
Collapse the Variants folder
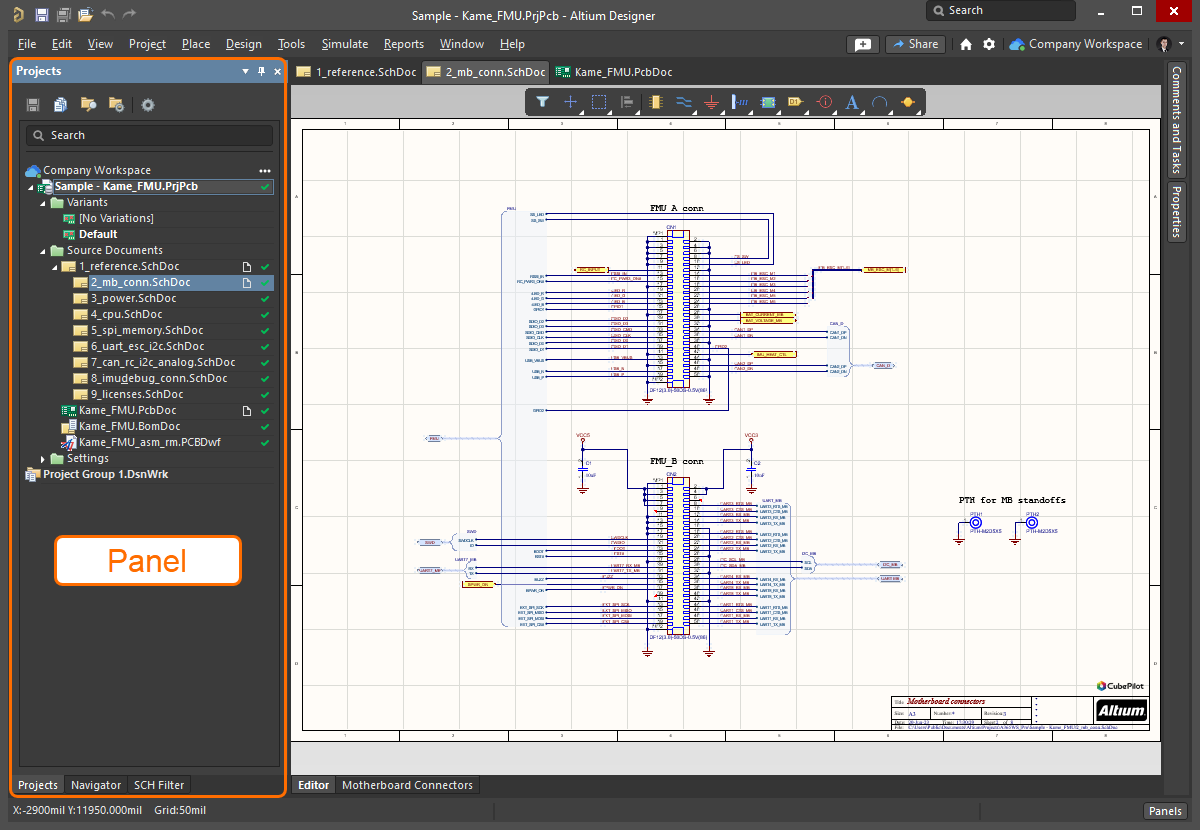[43, 203]
